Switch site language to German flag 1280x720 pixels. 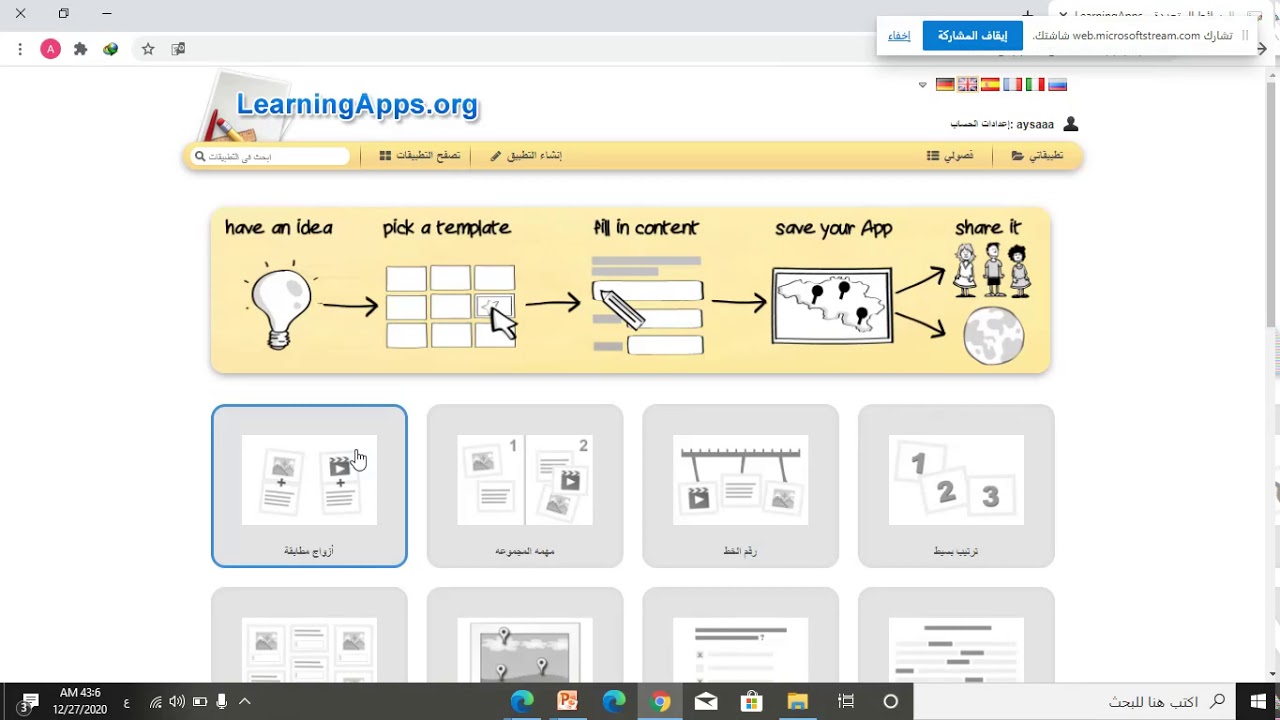point(945,85)
